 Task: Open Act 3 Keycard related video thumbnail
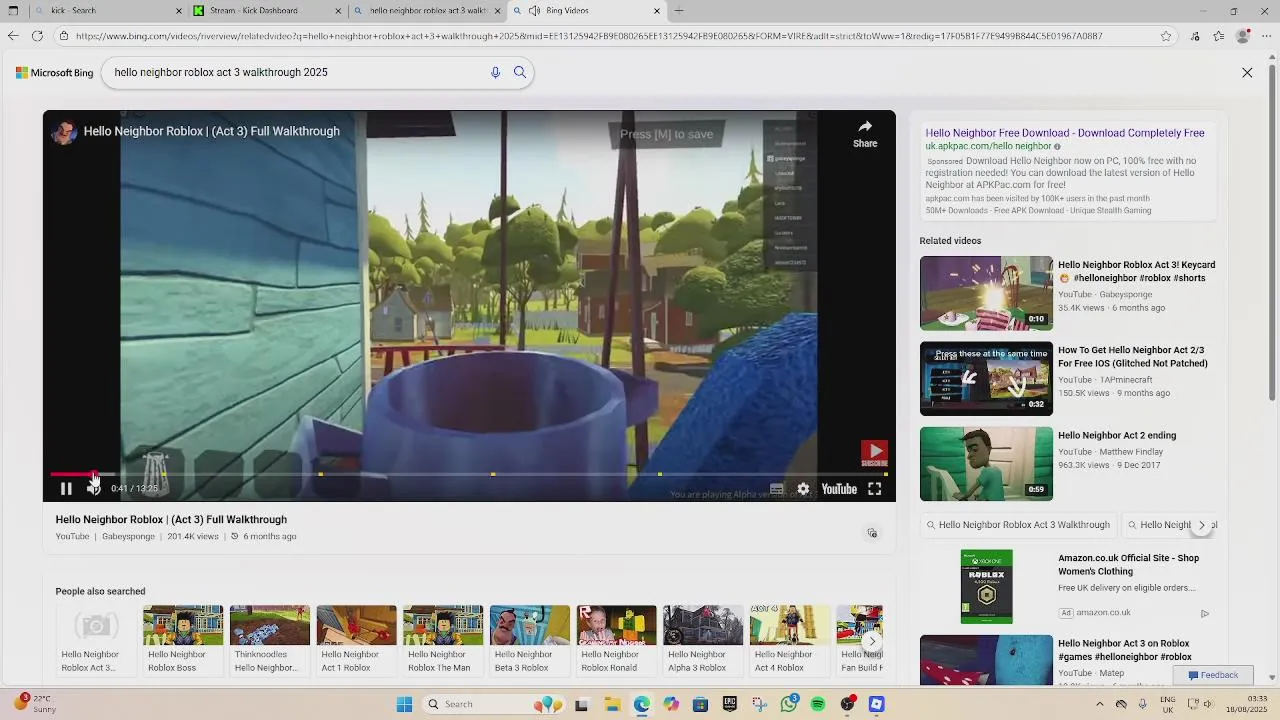(986, 293)
